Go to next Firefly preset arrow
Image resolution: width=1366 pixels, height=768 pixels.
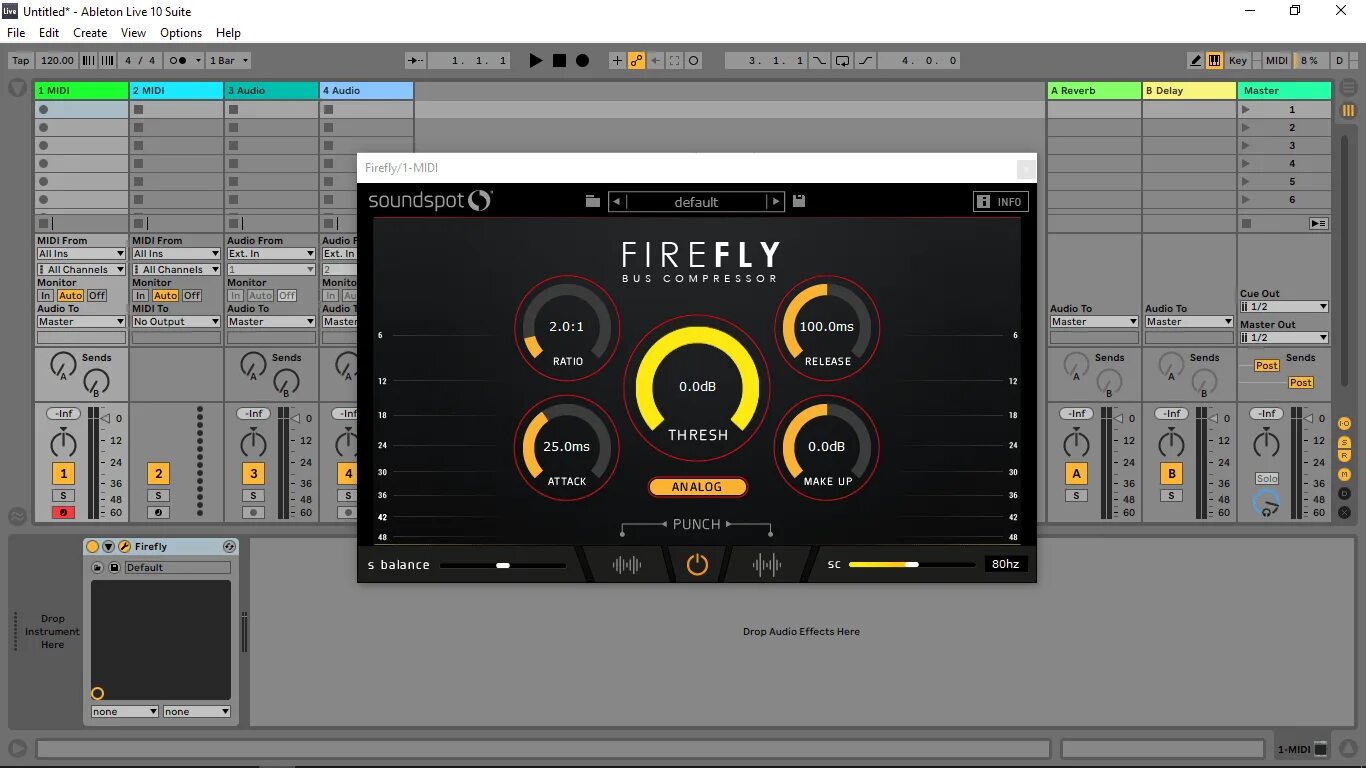click(x=775, y=202)
